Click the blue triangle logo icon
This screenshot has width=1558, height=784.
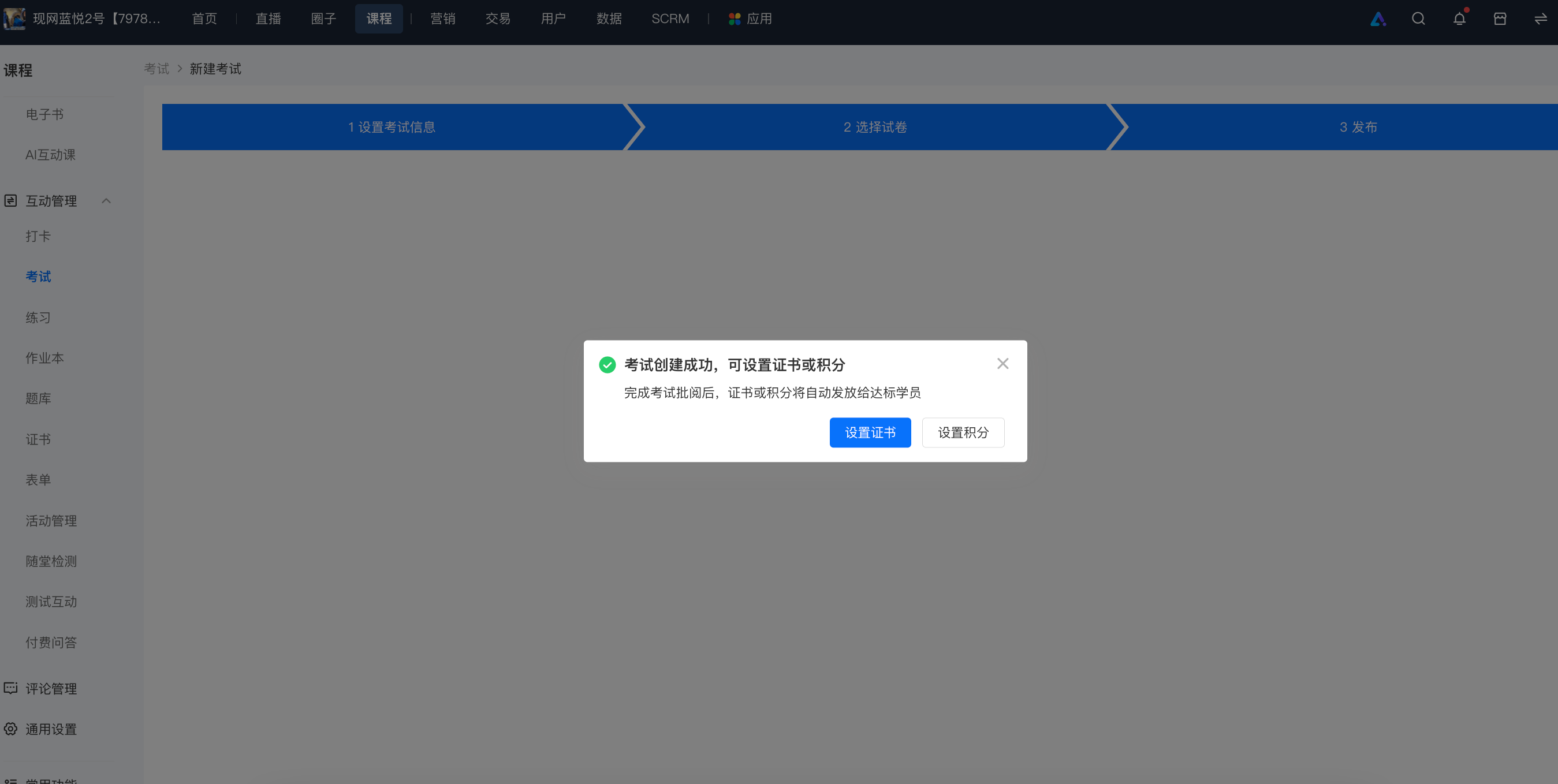(x=1378, y=18)
